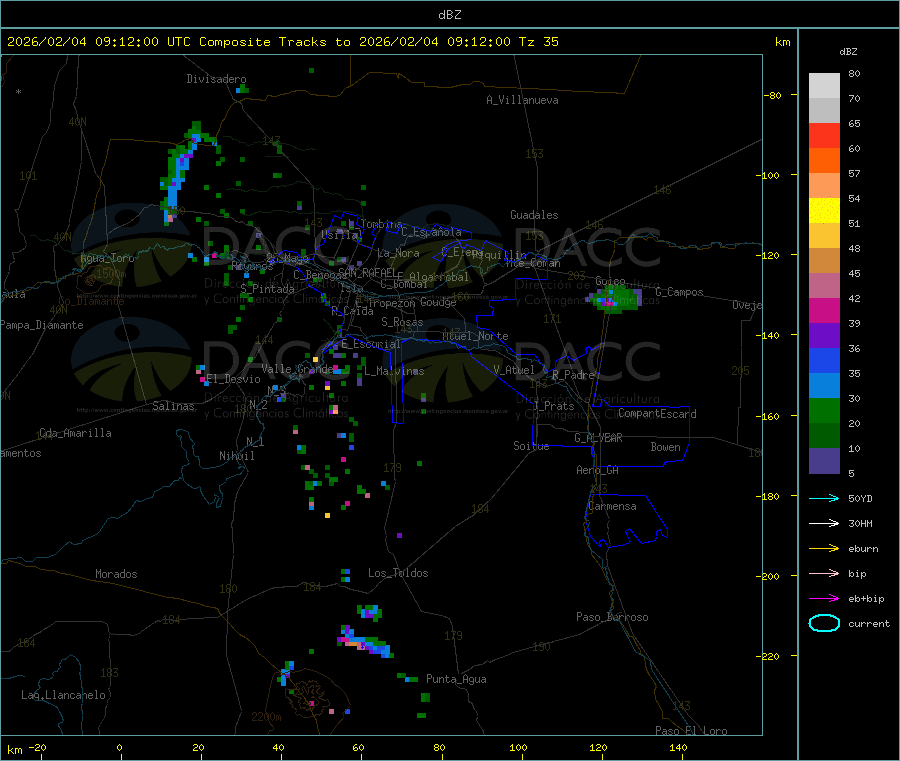Click the cyan 50YD track arrow in legend
The image size is (900, 761).
[824, 498]
